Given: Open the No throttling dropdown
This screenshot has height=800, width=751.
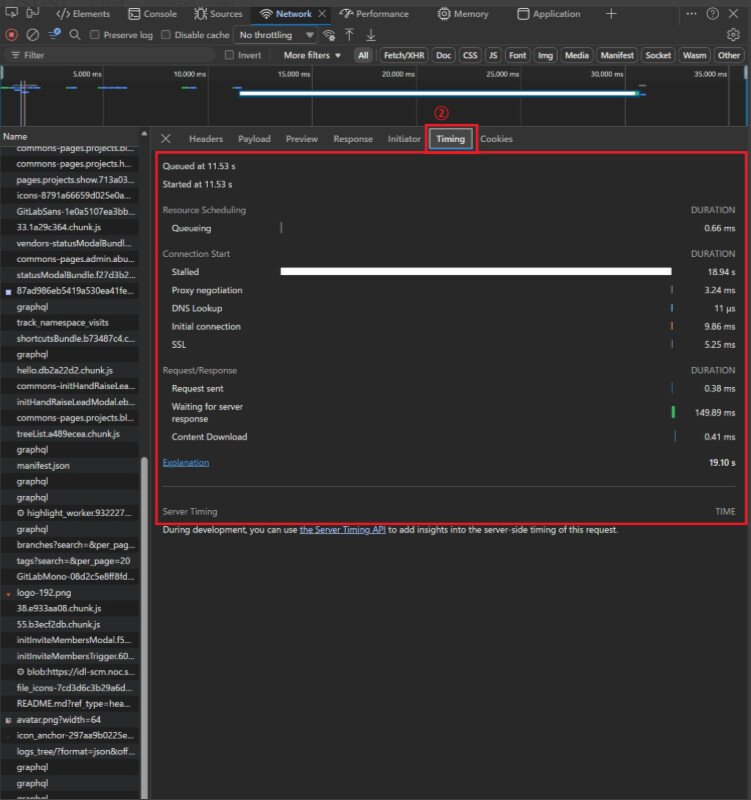Looking at the screenshot, I should pyautogui.click(x=276, y=35).
